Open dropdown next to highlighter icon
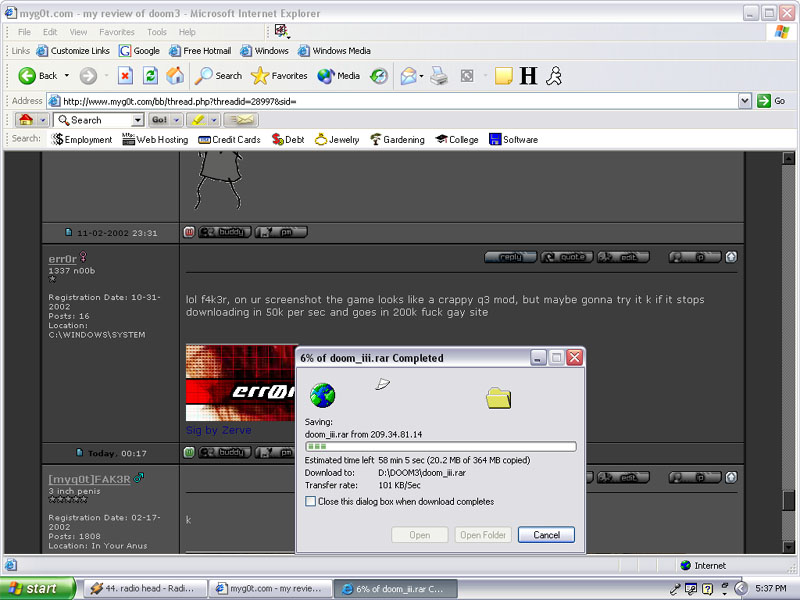 (214, 120)
